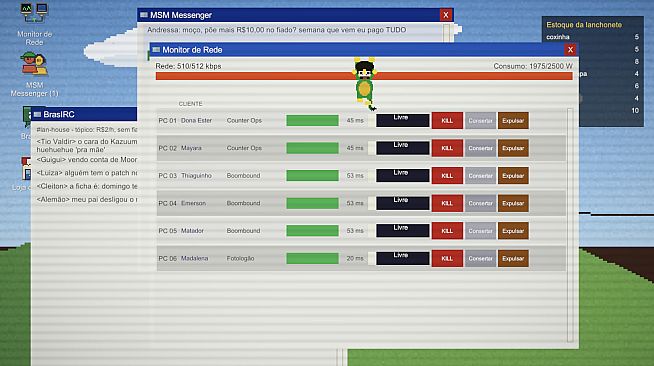Open the Monitor de Rede desktop icon
The width and height of the screenshot is (654, 366).
(x=34, y=24)
